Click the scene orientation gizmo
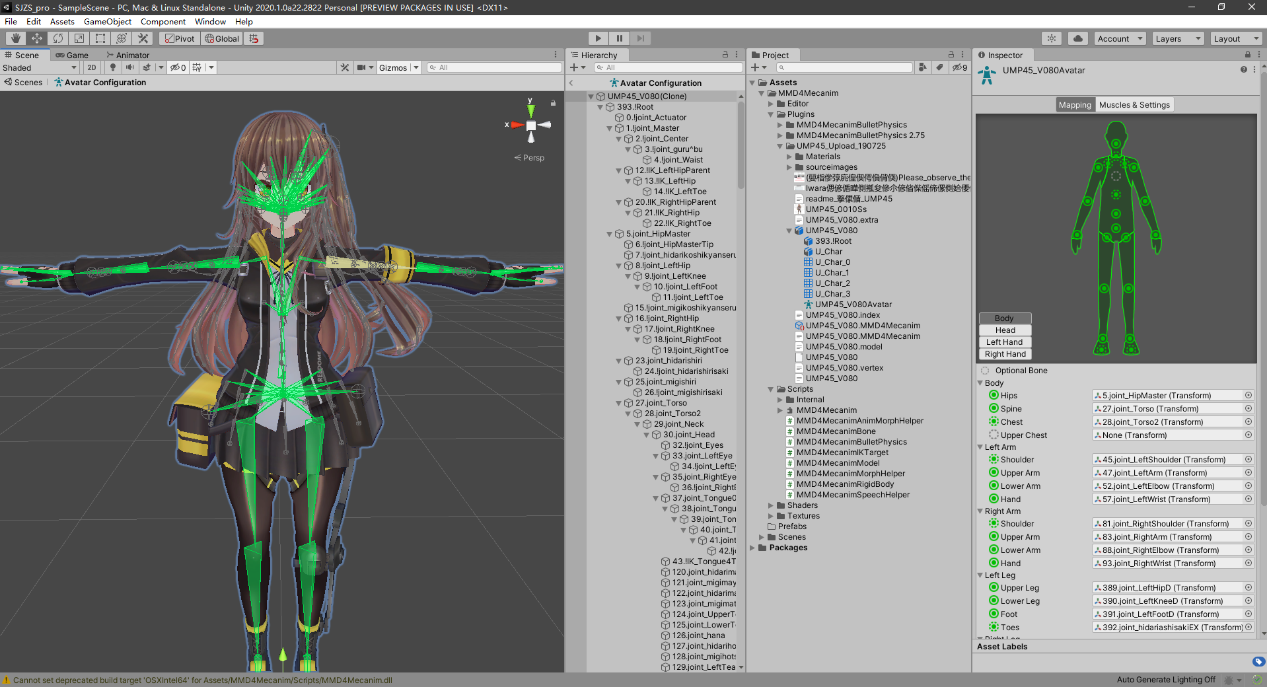 [x=531, y=125]
